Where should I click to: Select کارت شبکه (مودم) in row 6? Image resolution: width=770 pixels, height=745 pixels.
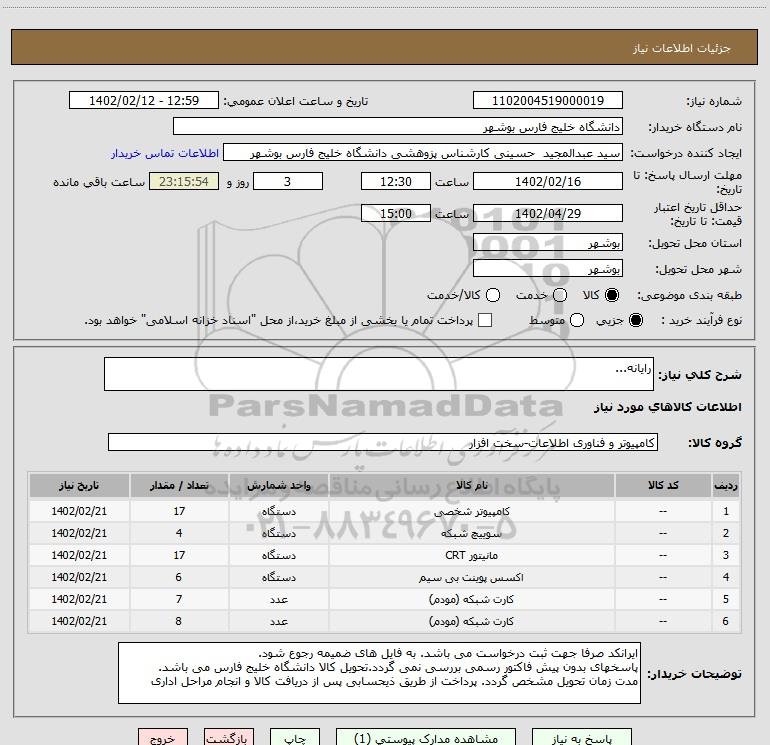coord(471,621)
